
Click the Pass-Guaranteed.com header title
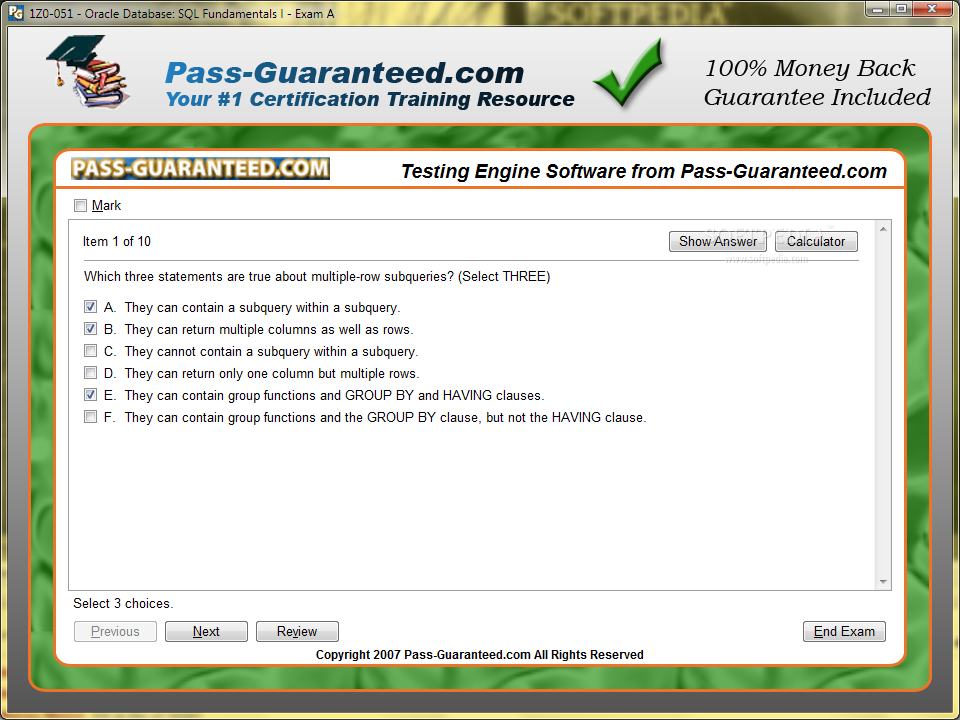coord(345,73)
